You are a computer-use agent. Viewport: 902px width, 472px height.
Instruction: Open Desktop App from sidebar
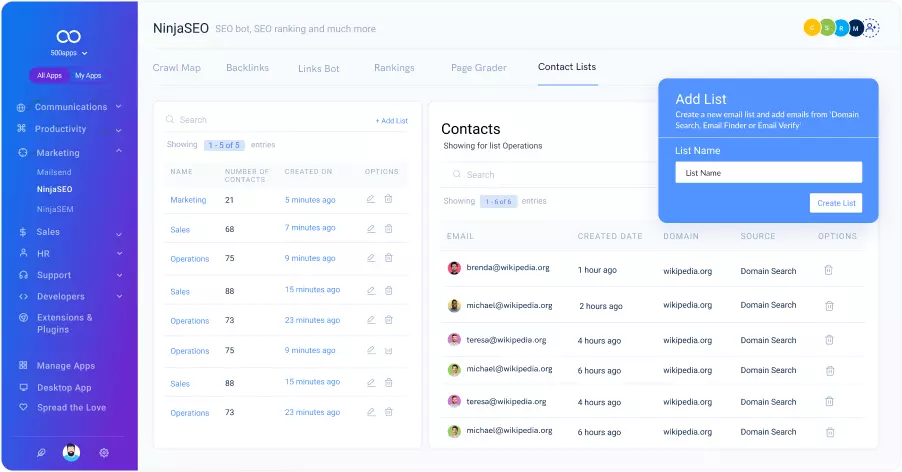[63, 387]
